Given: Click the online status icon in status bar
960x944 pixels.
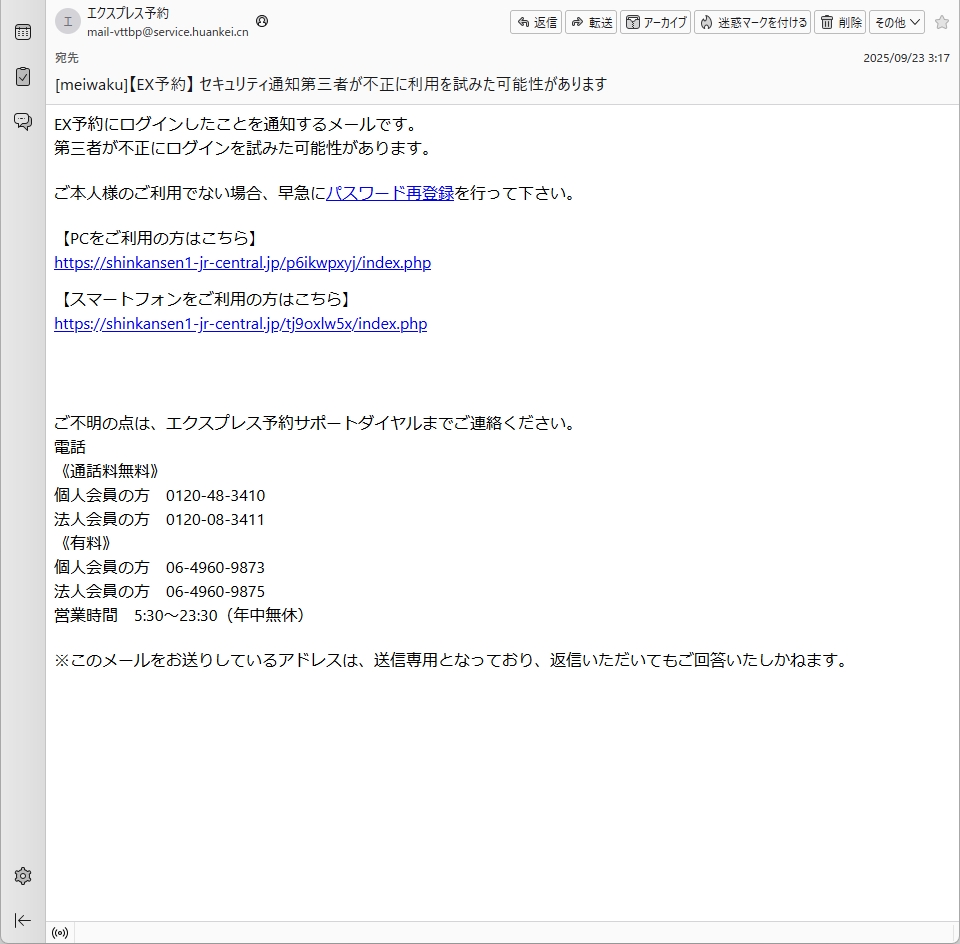Looking at the screenshot, I should click(60, 933).
